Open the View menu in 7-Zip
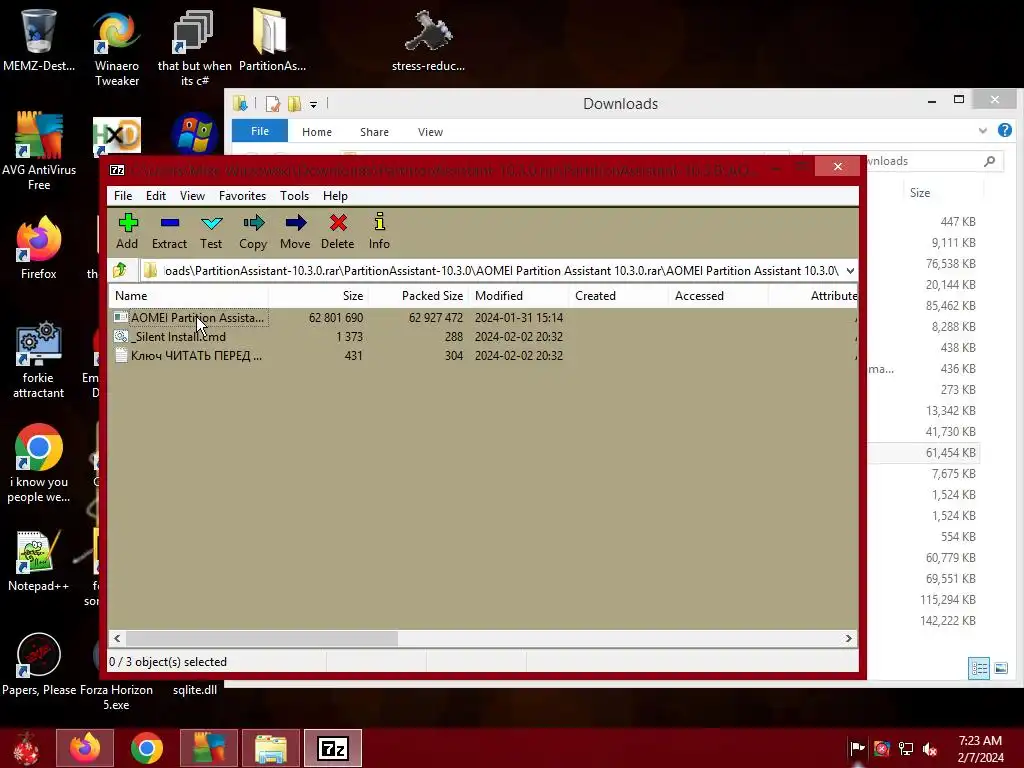The image size is (1024, 768). pyautogui.click(x=192, y=196)
